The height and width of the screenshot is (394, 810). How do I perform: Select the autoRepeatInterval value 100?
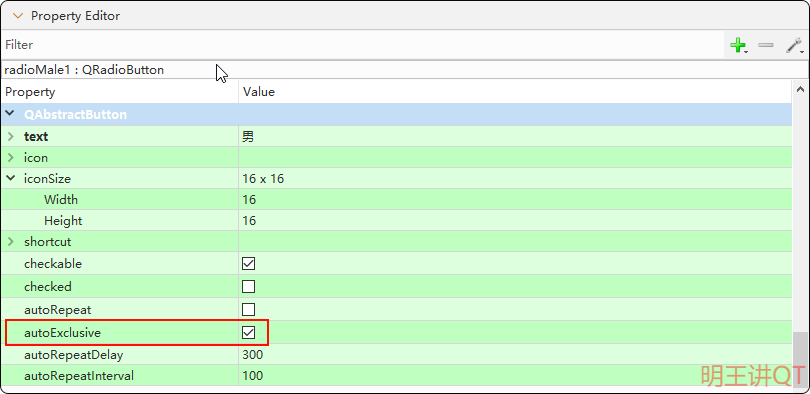pos(252,376)
